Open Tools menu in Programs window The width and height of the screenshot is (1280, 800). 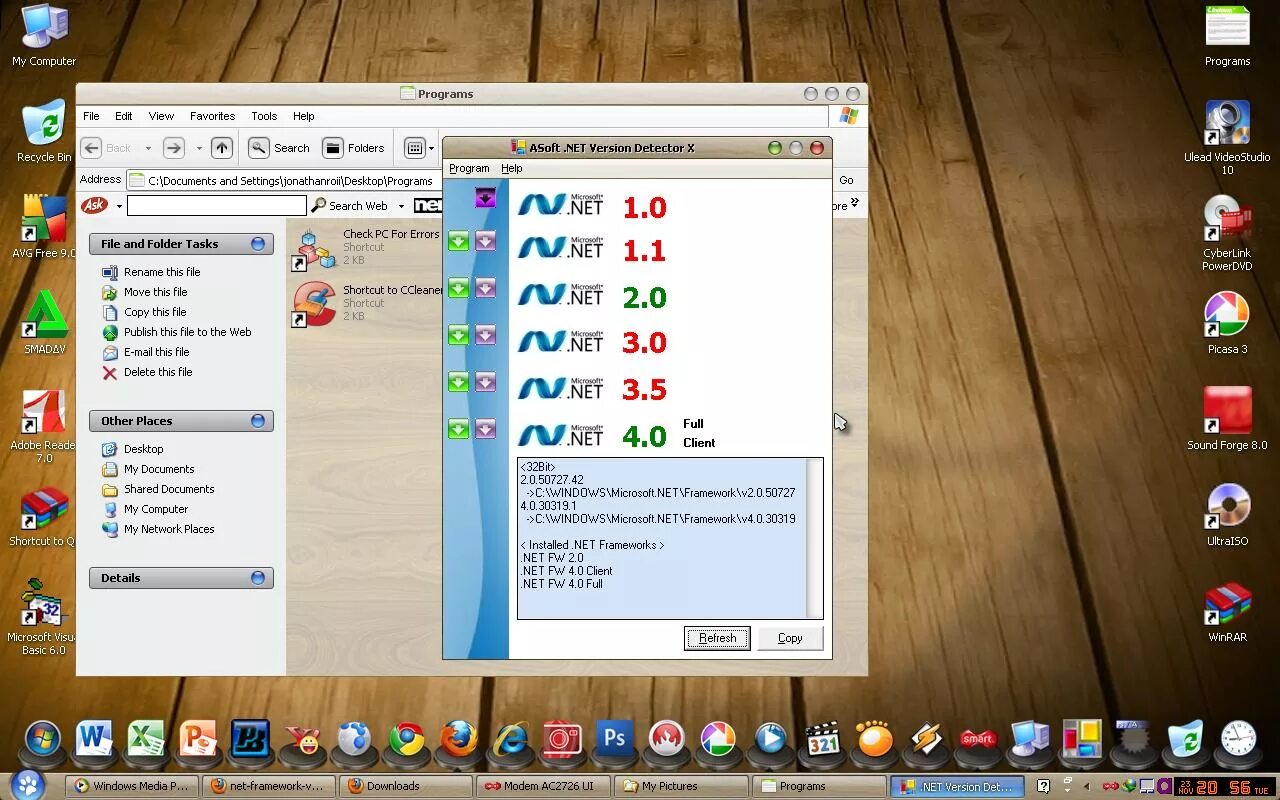click(x=264, y=116)
